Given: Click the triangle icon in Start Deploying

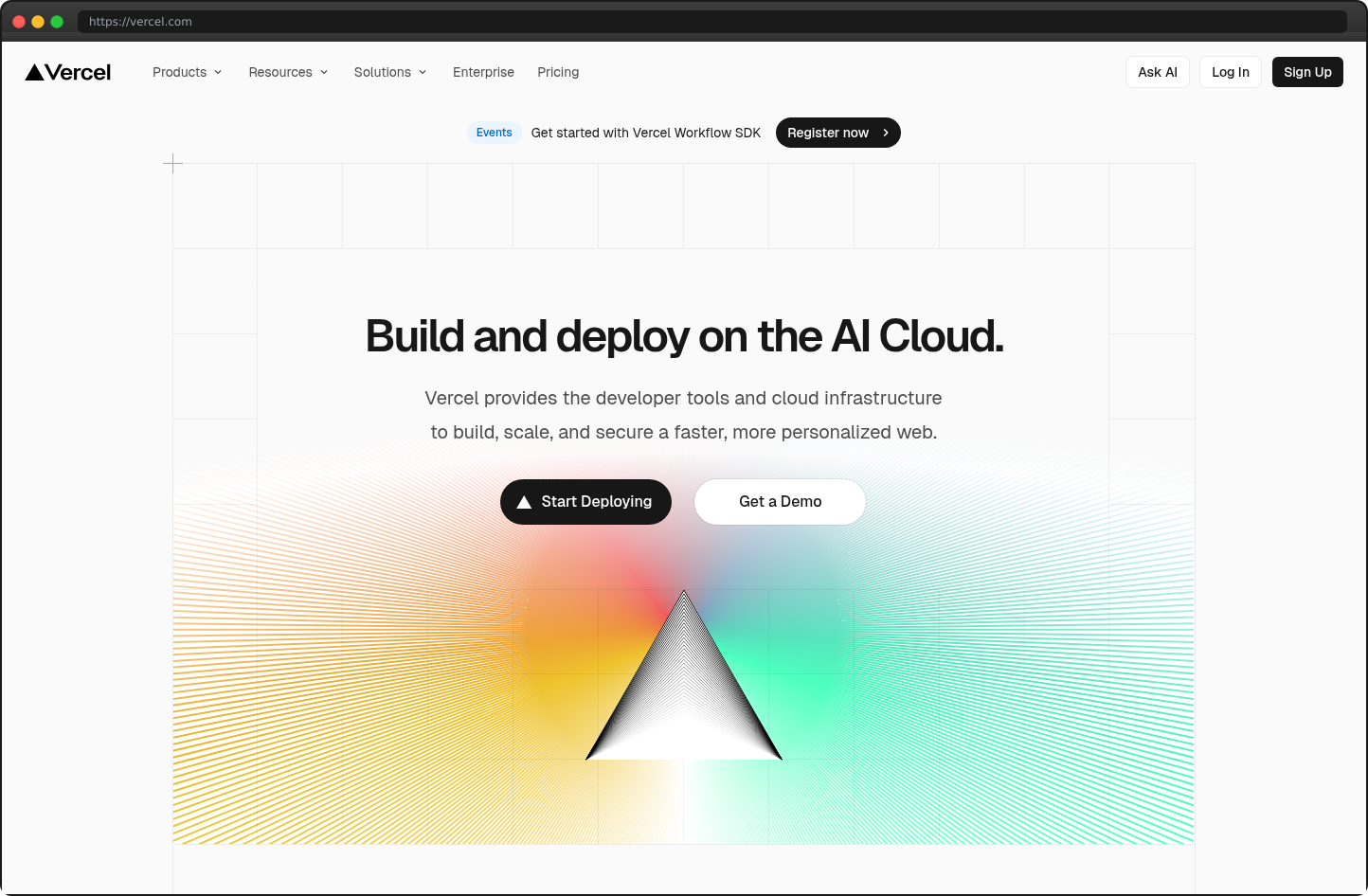Looking at the screenshot, I should pos(523,501).
